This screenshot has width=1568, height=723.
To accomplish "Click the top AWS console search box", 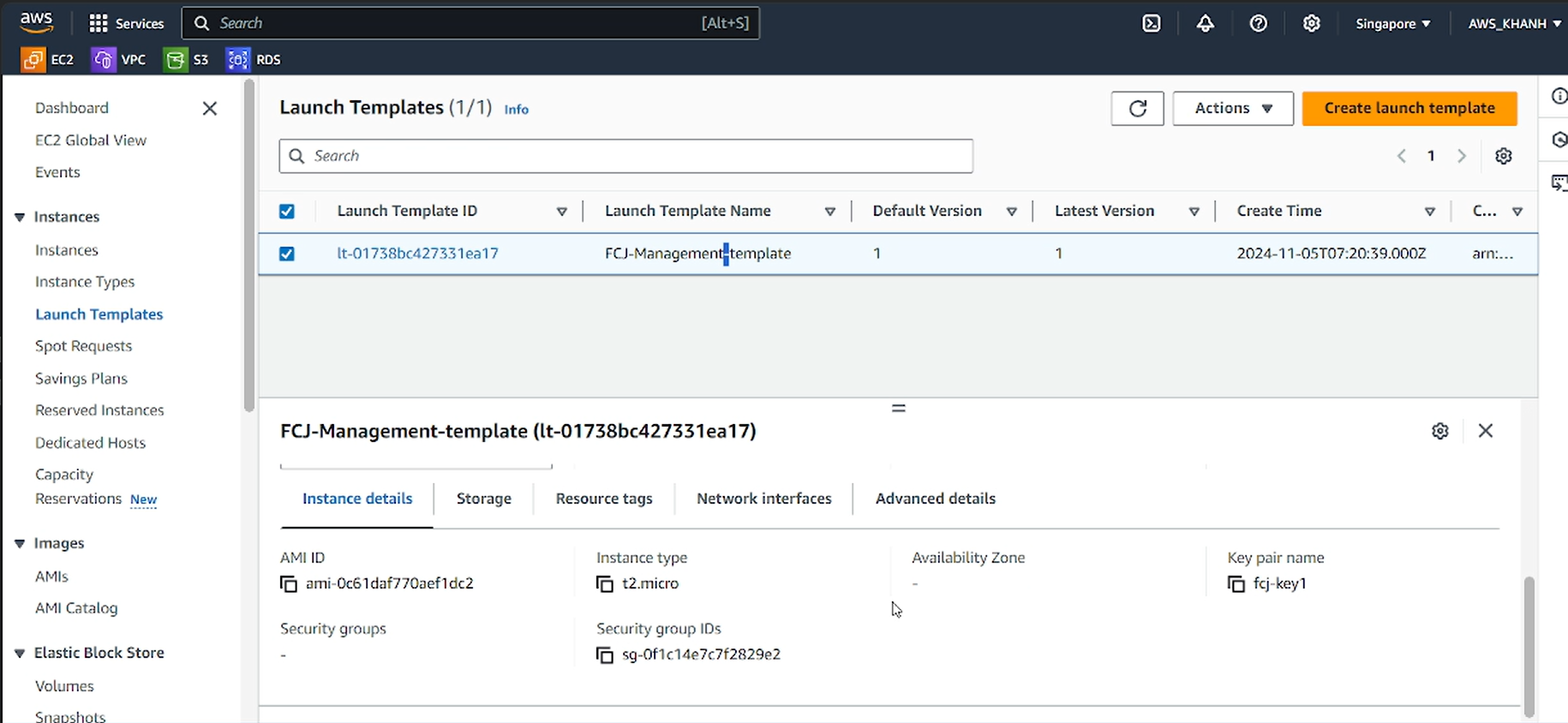I will (470, 23).
